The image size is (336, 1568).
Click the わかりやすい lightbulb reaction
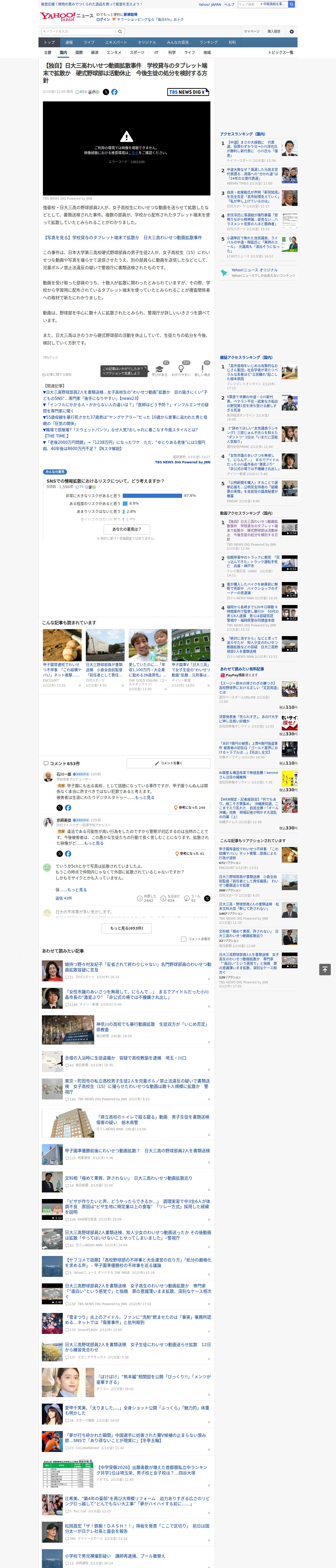[x=181, y=369]
